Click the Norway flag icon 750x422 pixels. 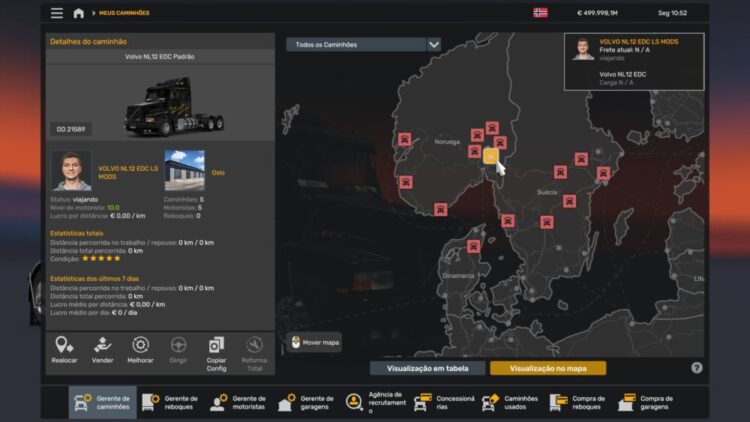(x=540, y=13)
